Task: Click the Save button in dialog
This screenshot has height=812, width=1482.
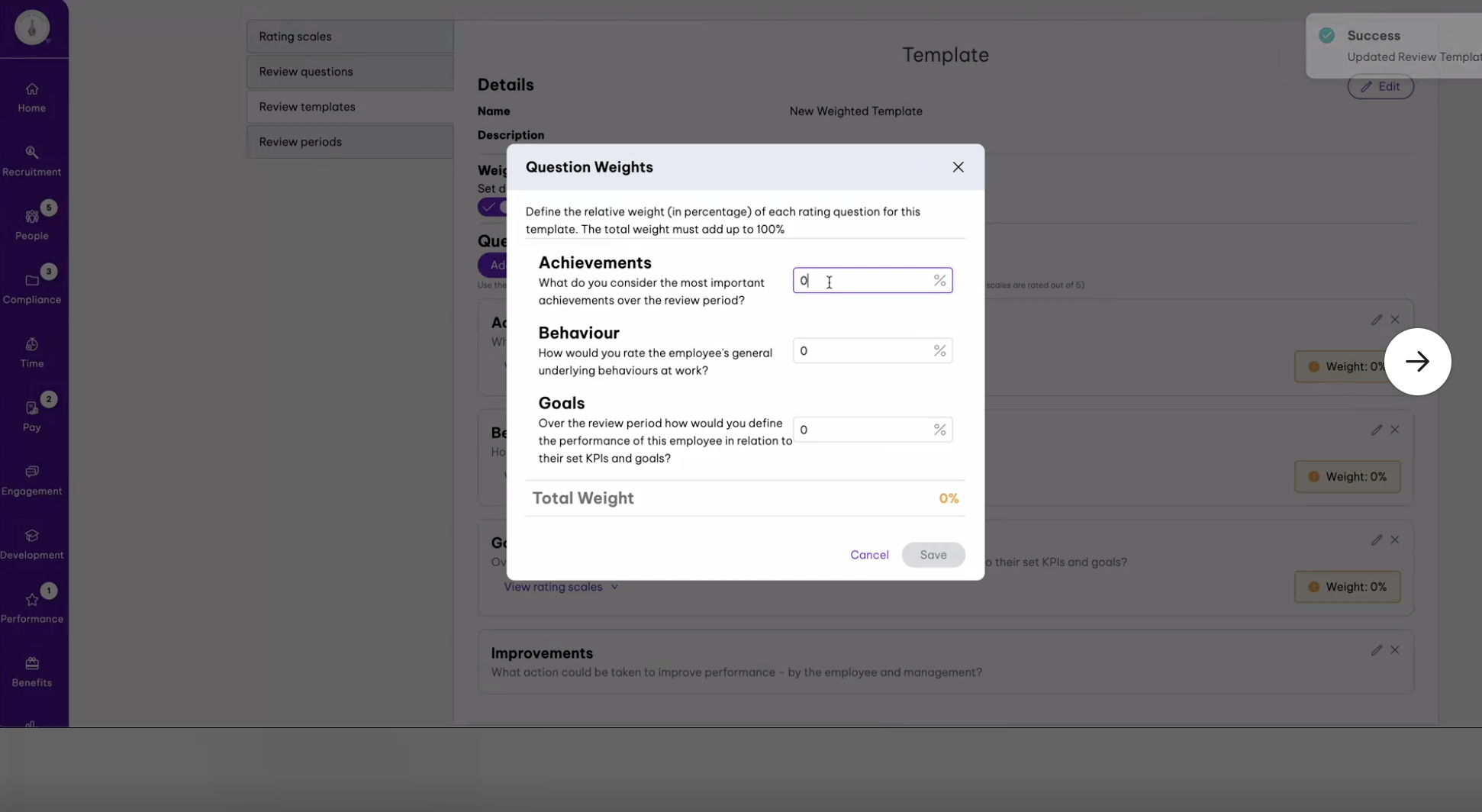Action: [x=933, y=555]
